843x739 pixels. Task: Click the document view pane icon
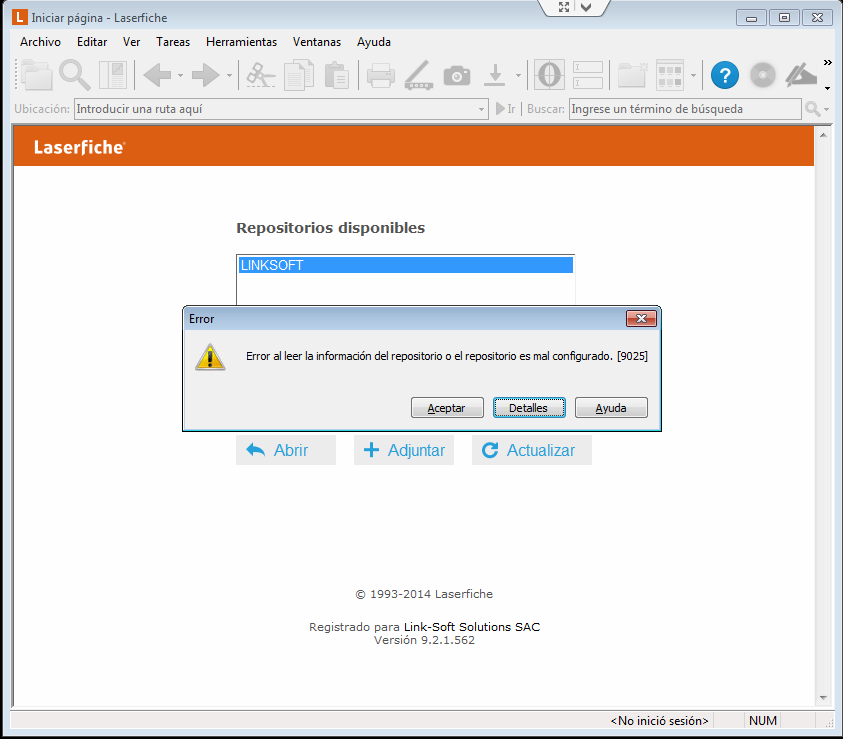pyautogui.click(x=113, y=75)
